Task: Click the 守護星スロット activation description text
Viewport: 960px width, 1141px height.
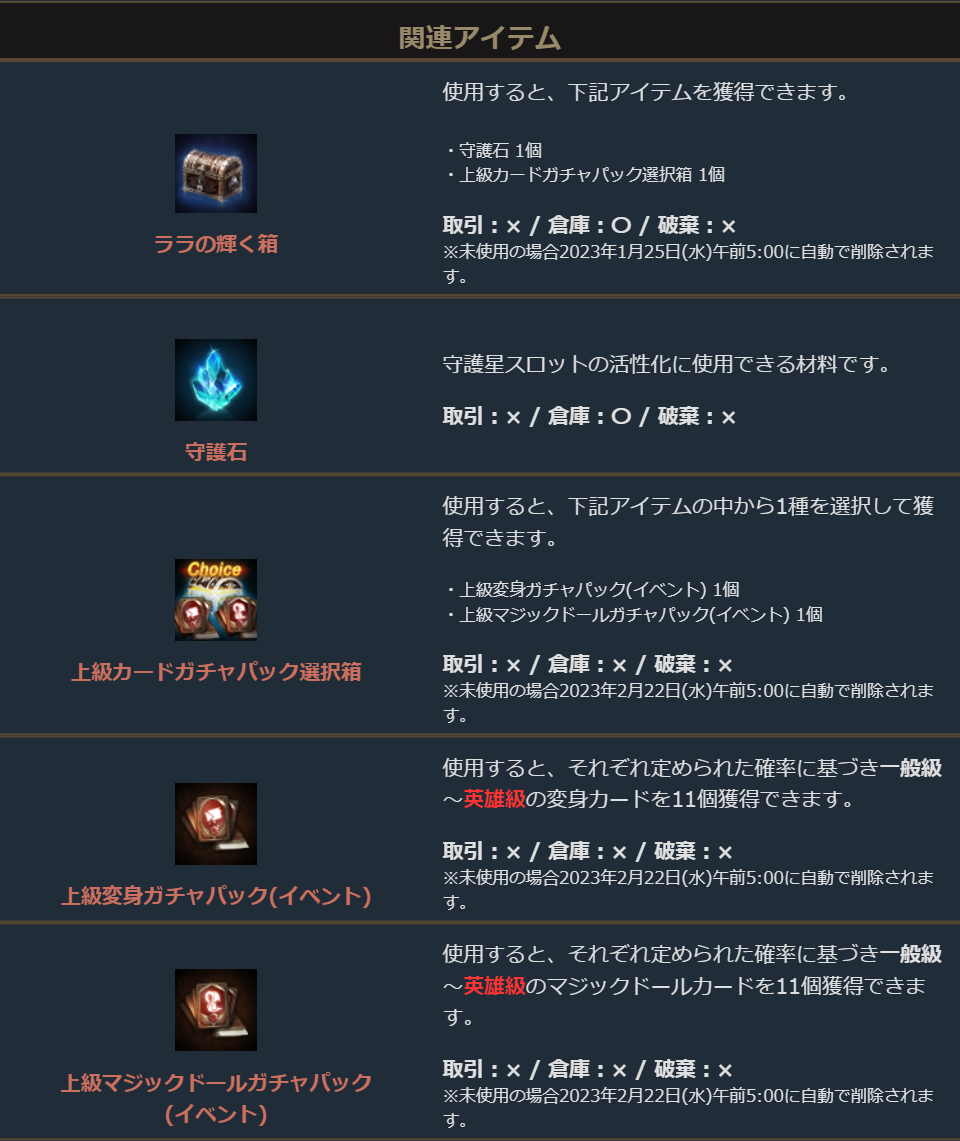Action: pyautogui.click(x=667, y=364)
